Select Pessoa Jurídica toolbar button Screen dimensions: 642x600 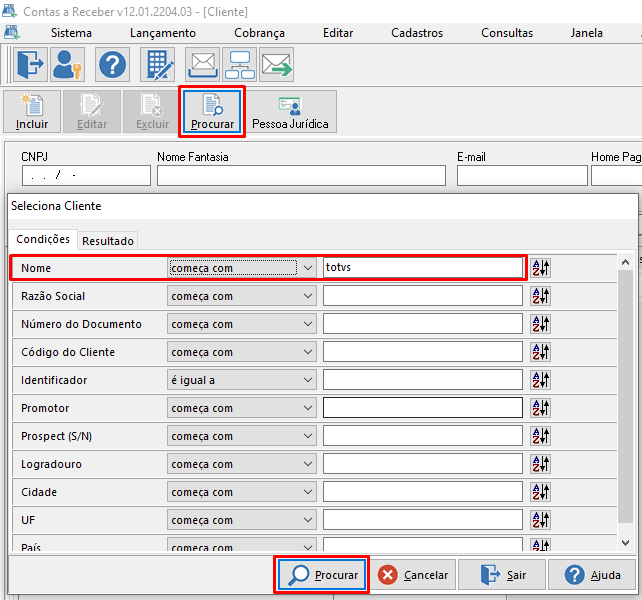point(290,112)
